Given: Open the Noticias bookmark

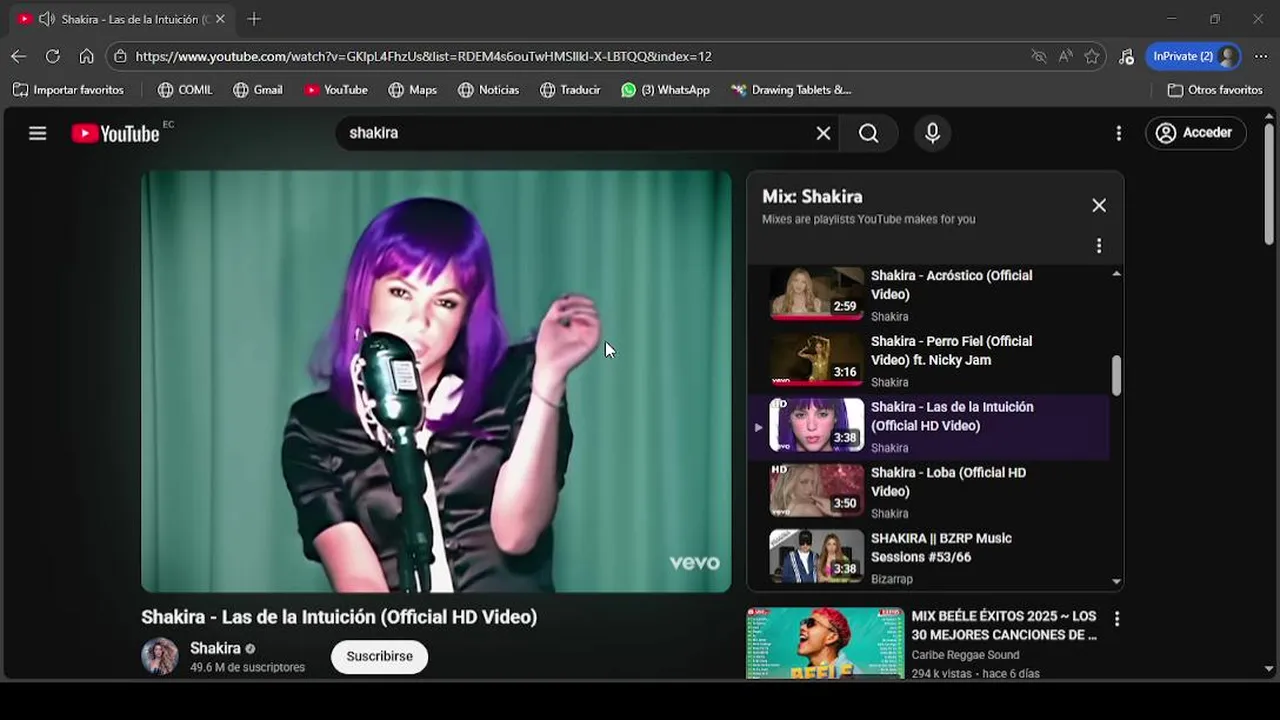Looking at the screenshot, I should 489,90.
